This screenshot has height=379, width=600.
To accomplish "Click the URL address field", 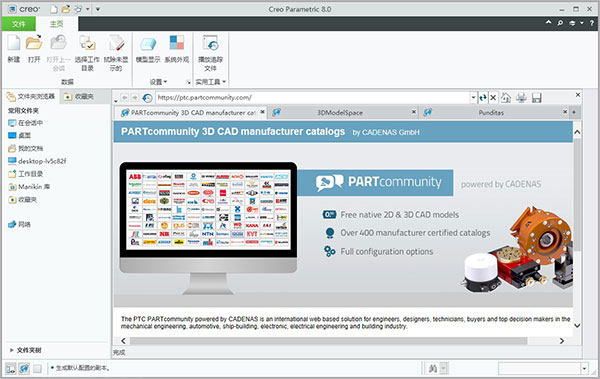I will [x=313, y=98].
